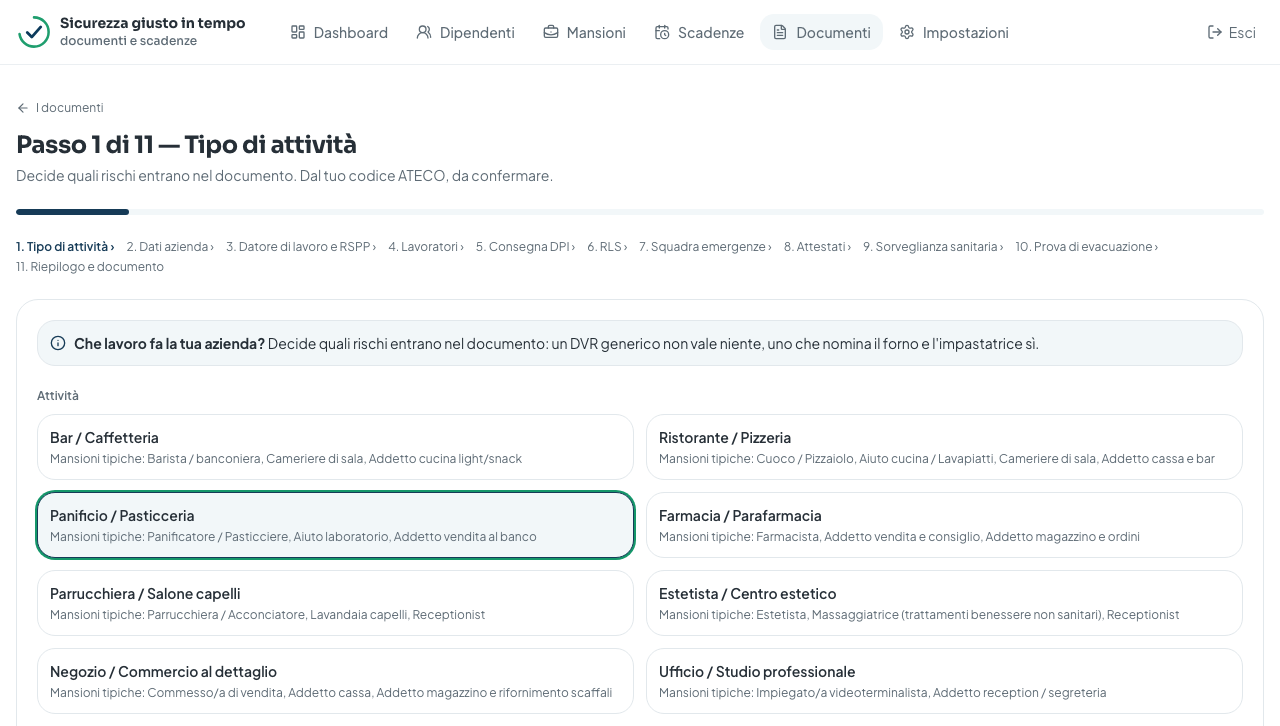Image resolution: width=1280 pixels, height=726 pixels.
Task: Select the Bar / Caffetteria activity
Action: click(x=335, y=447)
